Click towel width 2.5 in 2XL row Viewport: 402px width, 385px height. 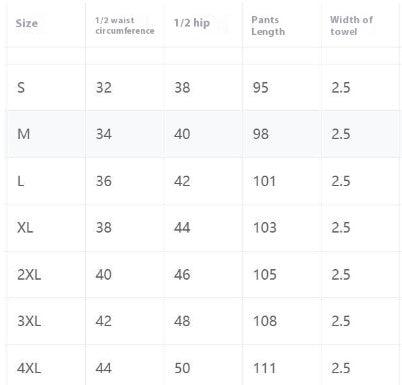tap(341, 275)
